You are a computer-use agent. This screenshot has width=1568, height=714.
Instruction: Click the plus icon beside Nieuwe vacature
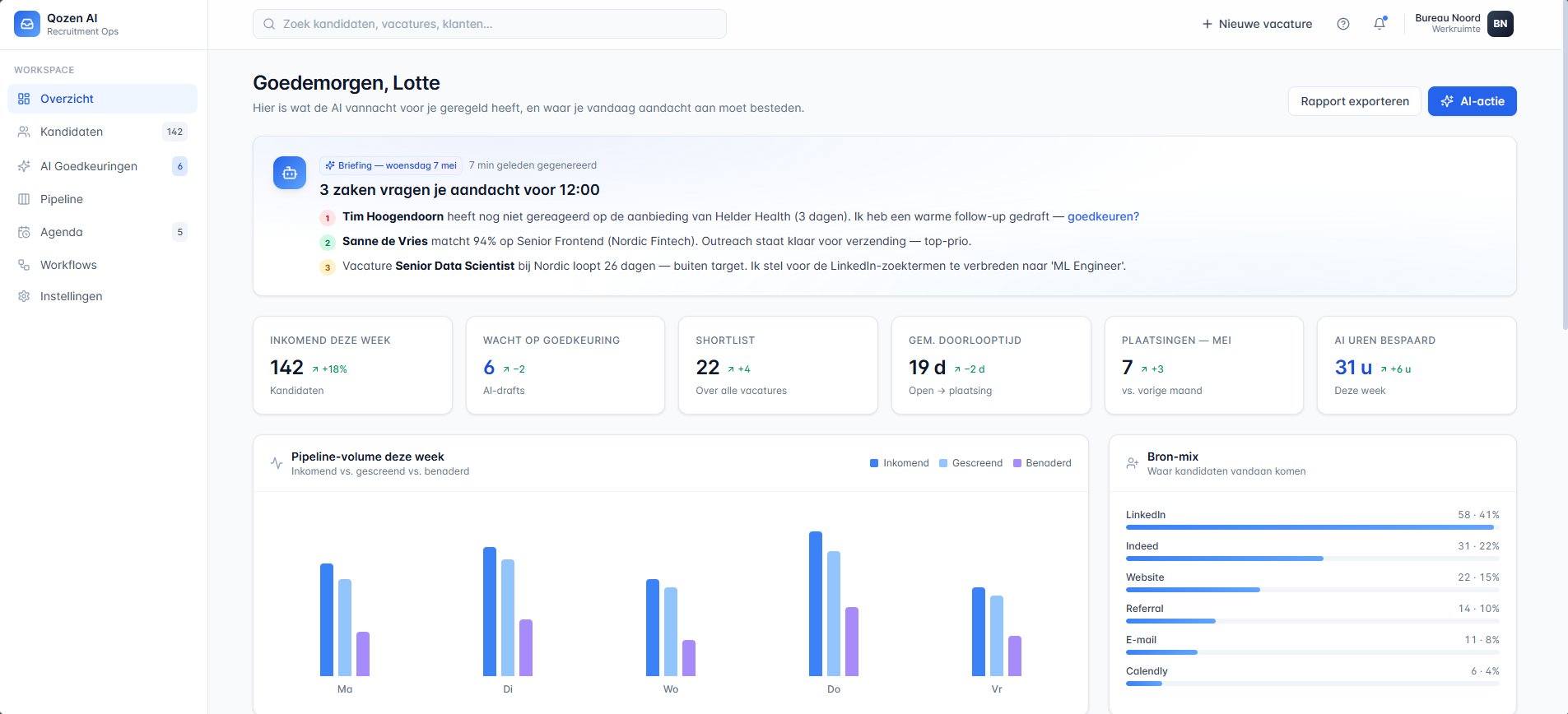[1207, 24]
